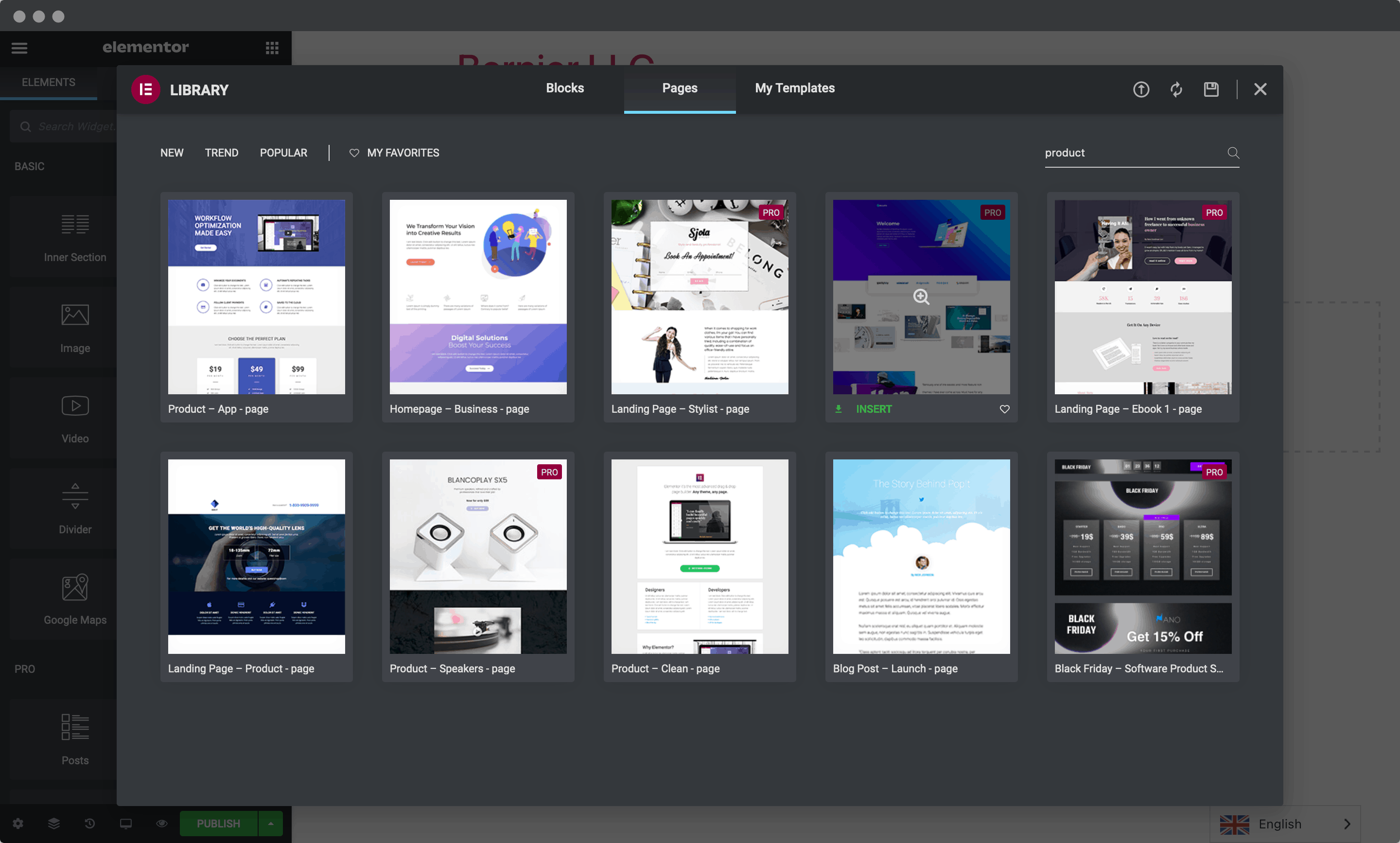Switch to My Templates tab in Library
1400x843 pixels.
coord(795,88)
